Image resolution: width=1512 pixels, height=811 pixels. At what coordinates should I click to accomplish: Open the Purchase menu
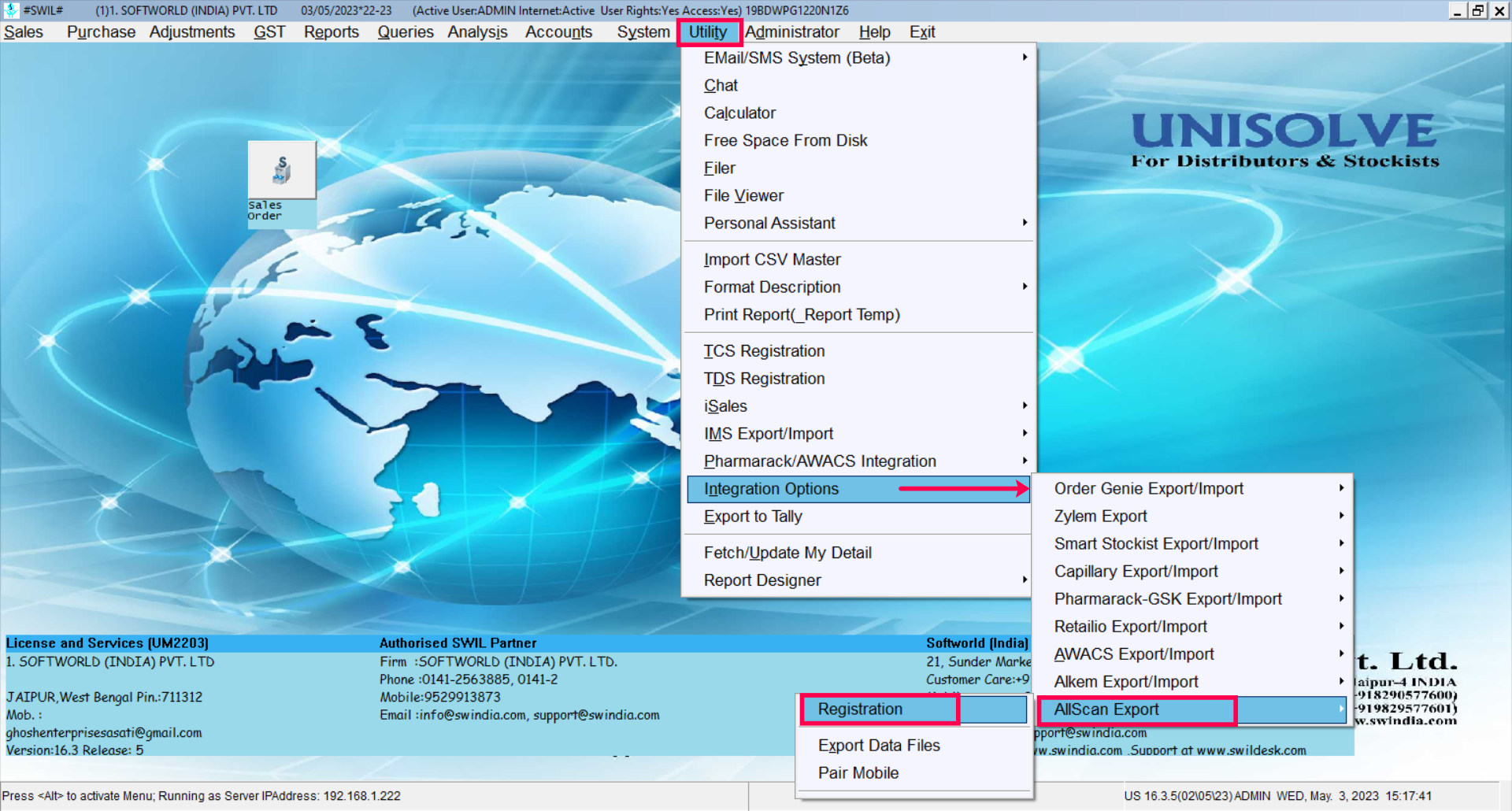pyautogui.click(x=101, y=32)
